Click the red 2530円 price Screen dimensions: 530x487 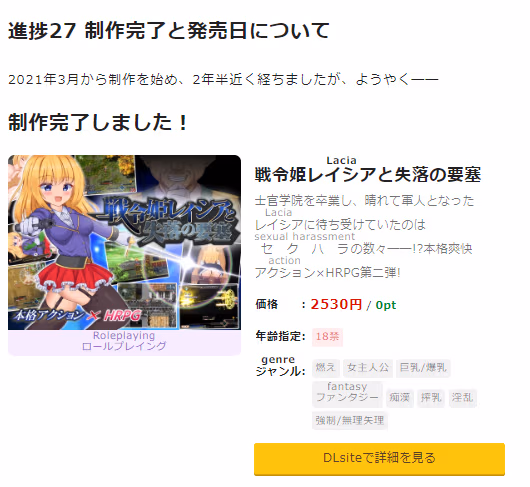point(336,305)
